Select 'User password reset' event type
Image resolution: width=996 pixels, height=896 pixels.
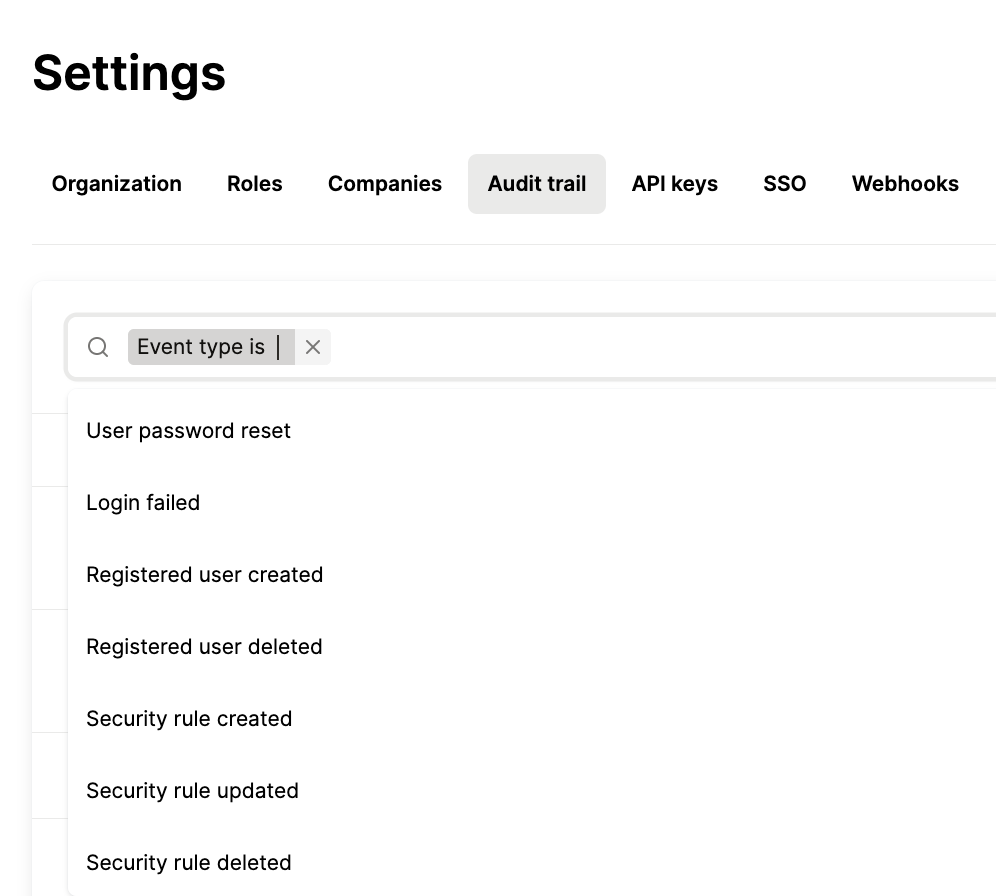coord(188,430)
